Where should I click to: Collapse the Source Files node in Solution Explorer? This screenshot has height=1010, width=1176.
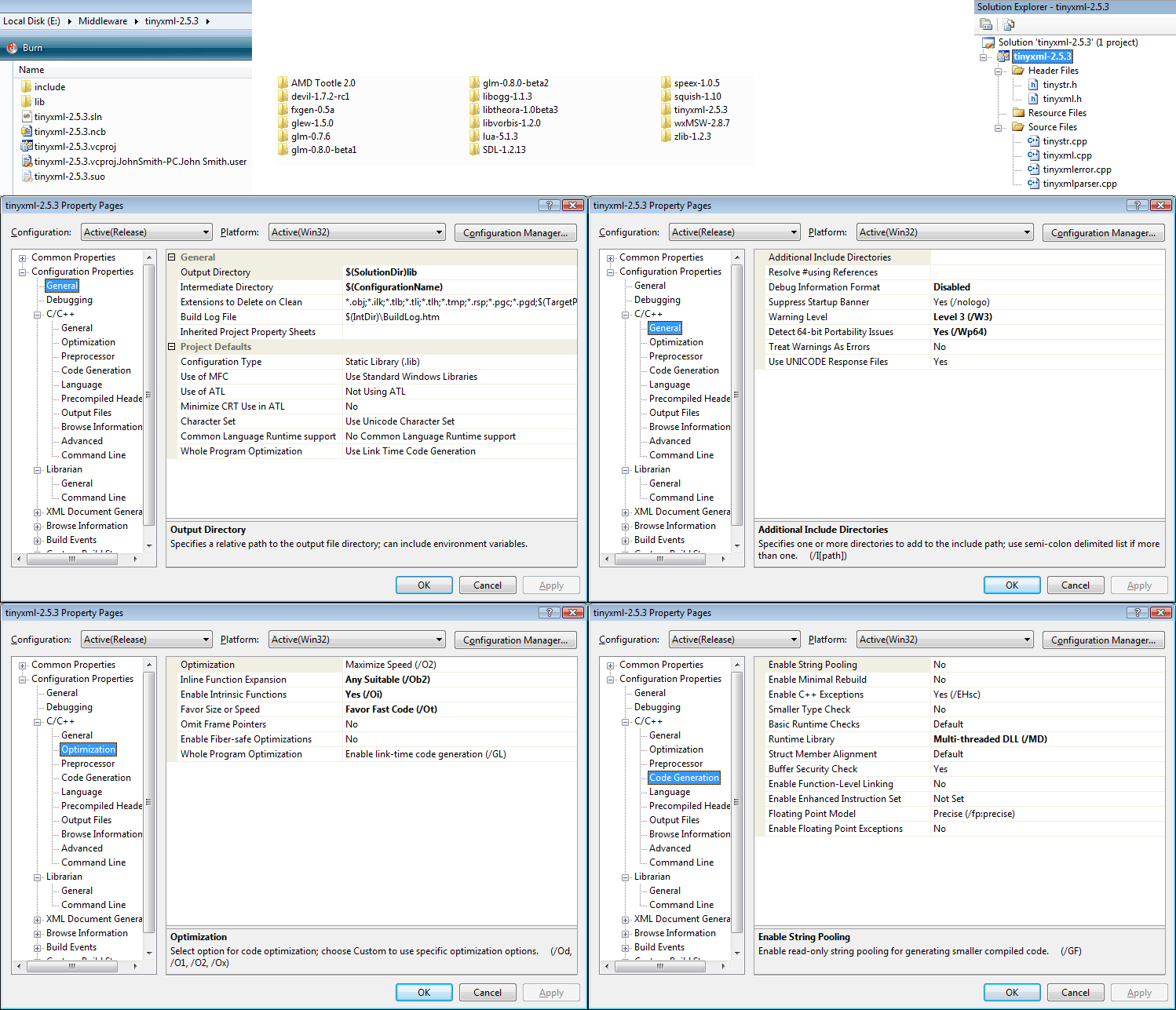[x=999, y=127]
